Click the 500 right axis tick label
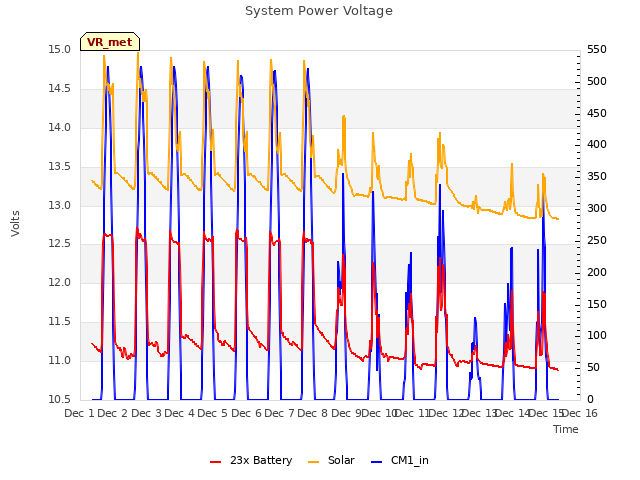640x480 pixels. pyautogui.click(x=597, y=82)
